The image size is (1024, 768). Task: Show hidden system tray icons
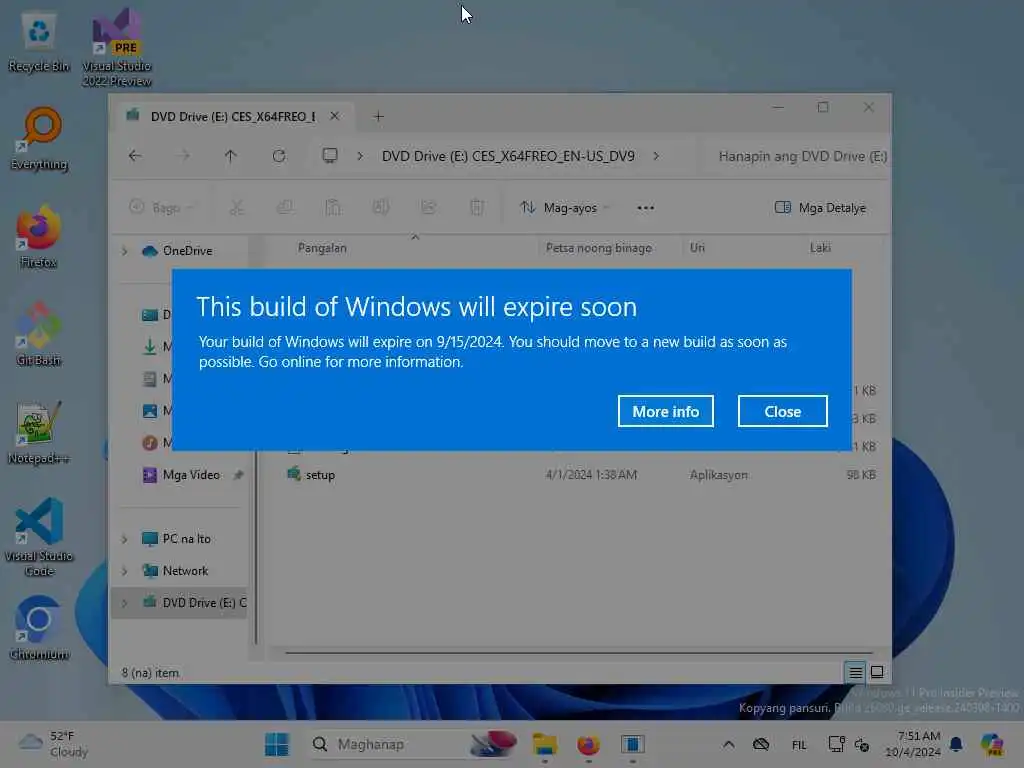pyautogui.click(x=729, y=744)
